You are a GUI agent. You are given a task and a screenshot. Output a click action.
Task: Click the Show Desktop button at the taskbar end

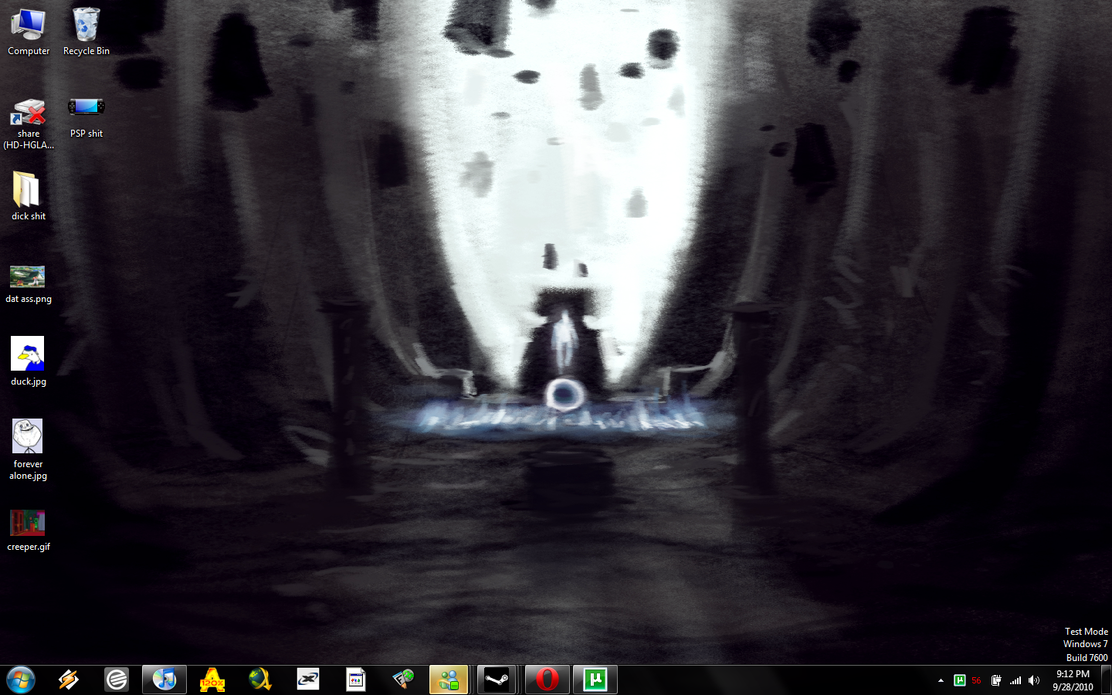[x=1106, y=680]
